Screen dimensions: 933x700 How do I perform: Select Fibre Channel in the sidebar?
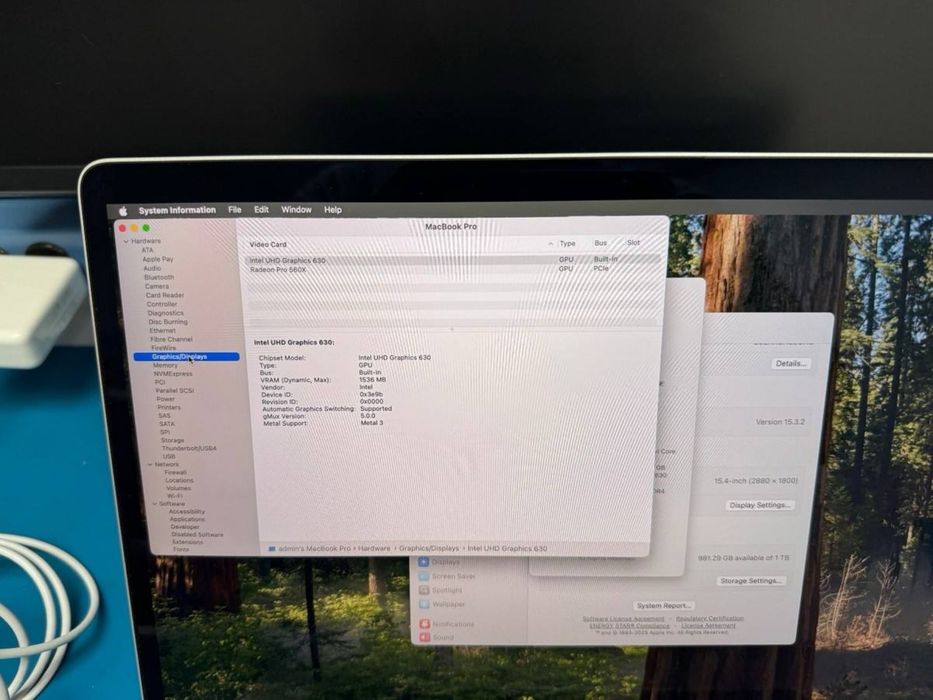click(x=171, y=339)
